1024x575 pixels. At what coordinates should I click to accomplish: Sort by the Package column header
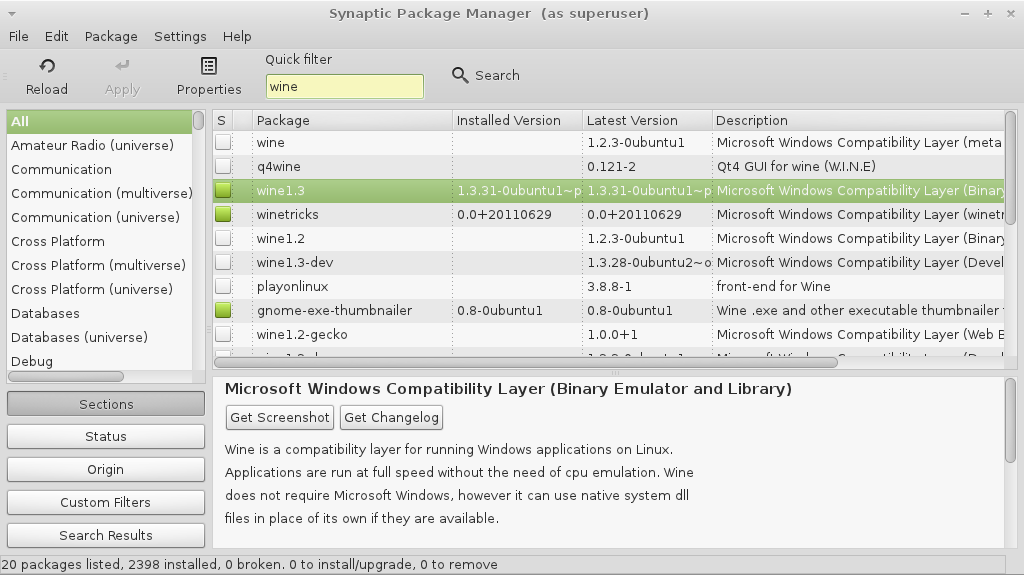click(x=352, y=120)
